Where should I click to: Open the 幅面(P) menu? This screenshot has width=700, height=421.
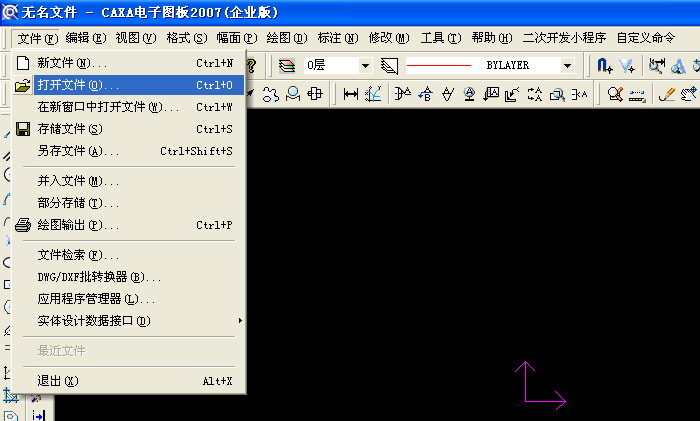click(237, 38)
